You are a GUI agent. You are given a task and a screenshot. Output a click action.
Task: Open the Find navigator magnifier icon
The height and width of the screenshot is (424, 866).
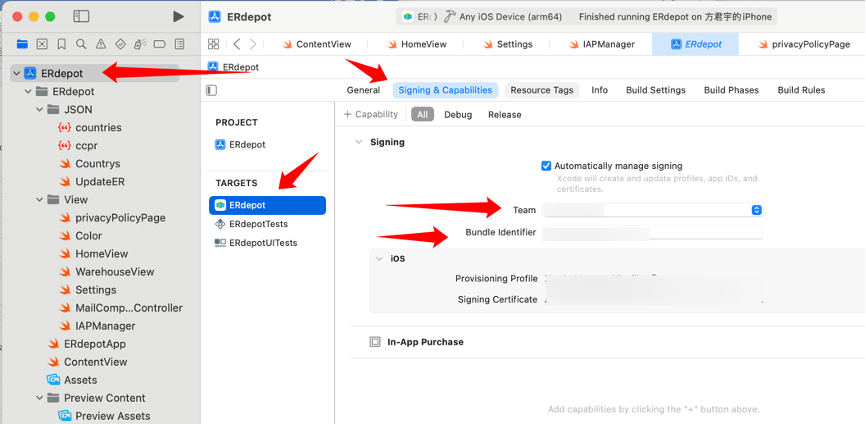pyautogui.click(x=81, y=44)
